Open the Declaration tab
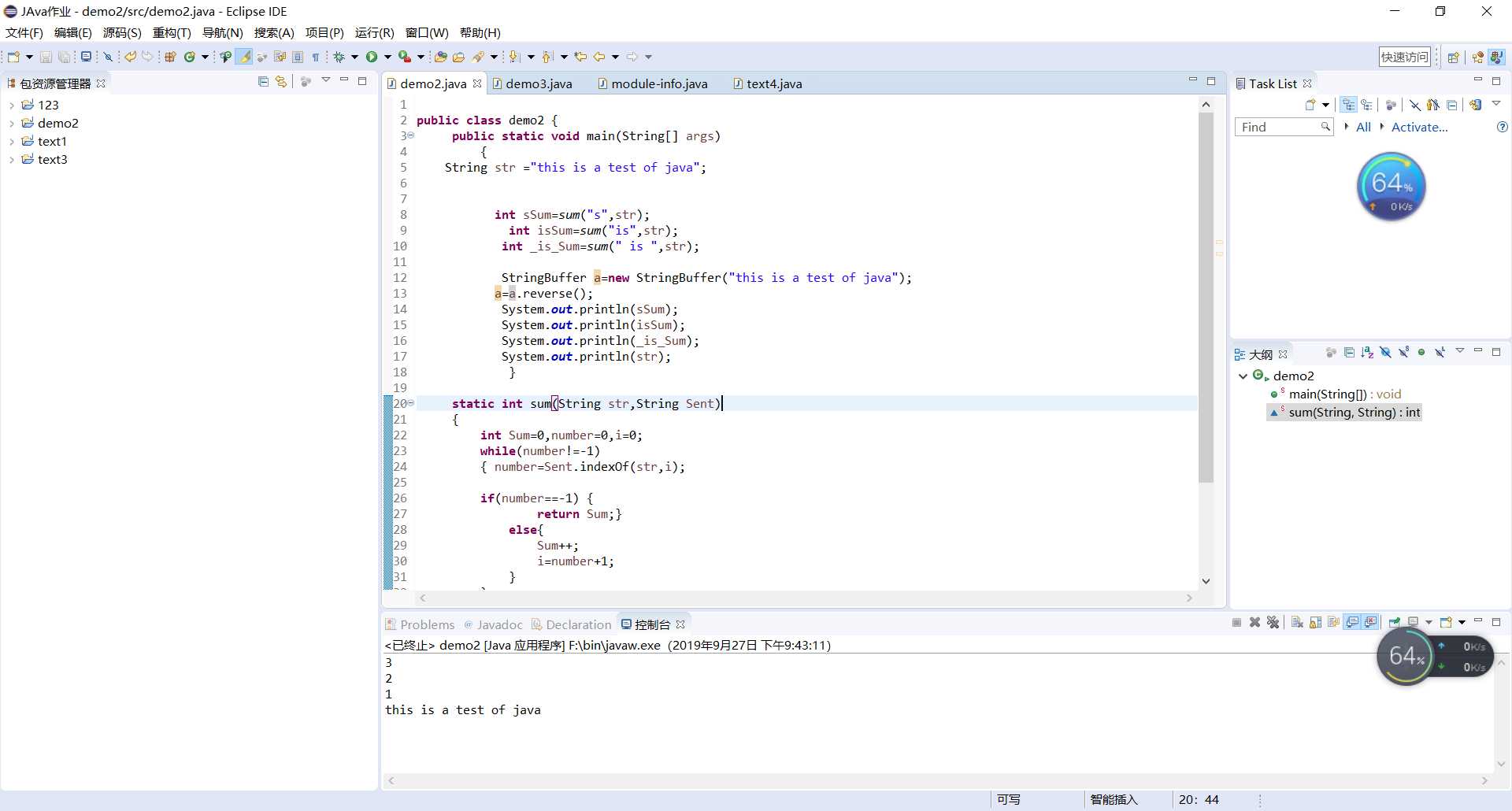The height and width of the screenshot is (811, 1512). pos(571,624)
